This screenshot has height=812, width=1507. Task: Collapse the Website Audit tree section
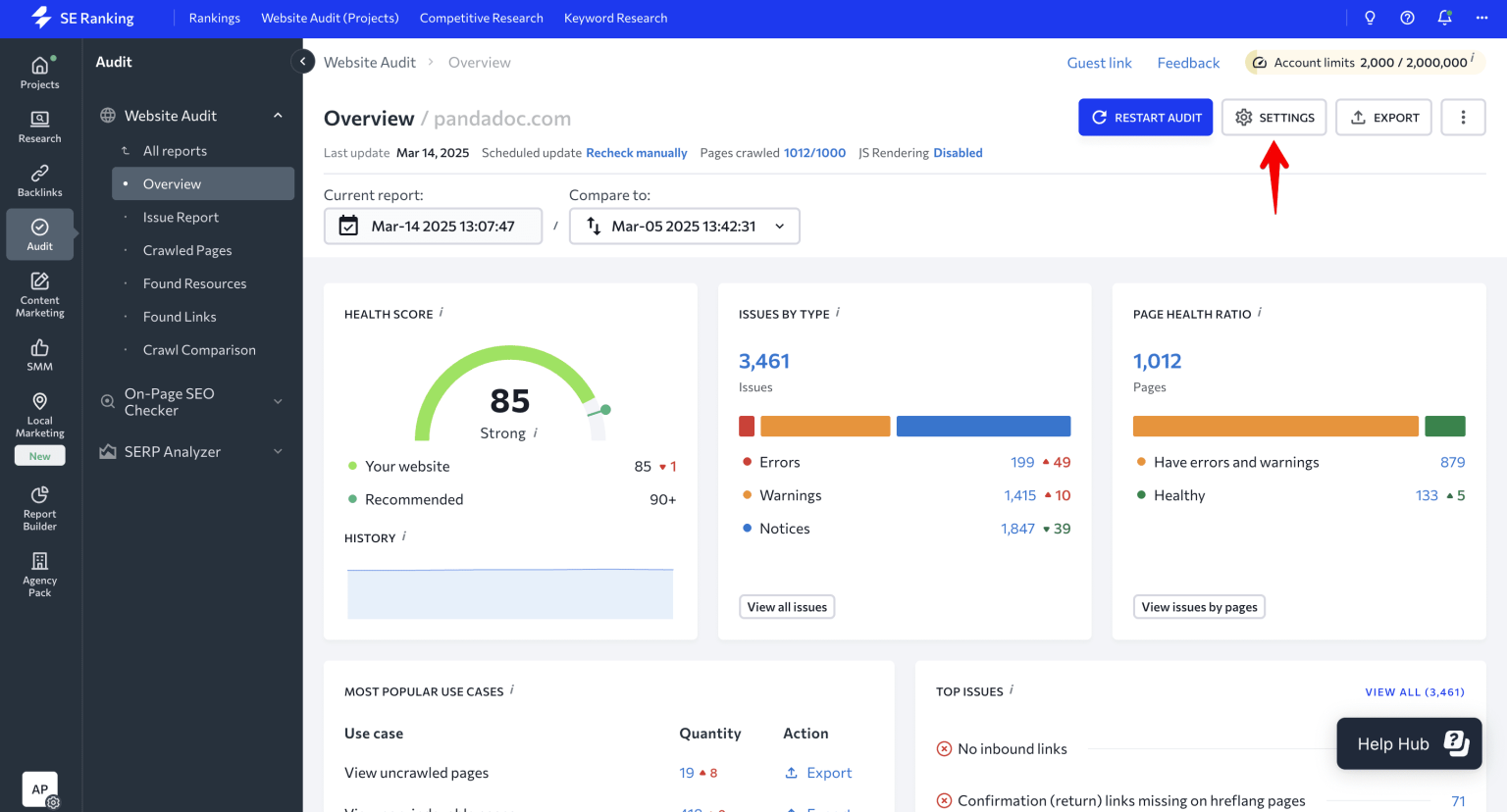coord(278,116)
